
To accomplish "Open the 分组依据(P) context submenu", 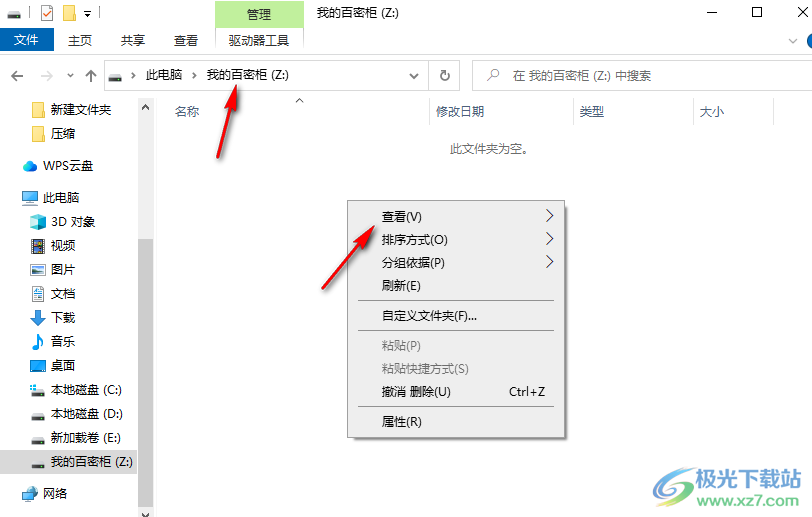I will (x=456, y=263).
